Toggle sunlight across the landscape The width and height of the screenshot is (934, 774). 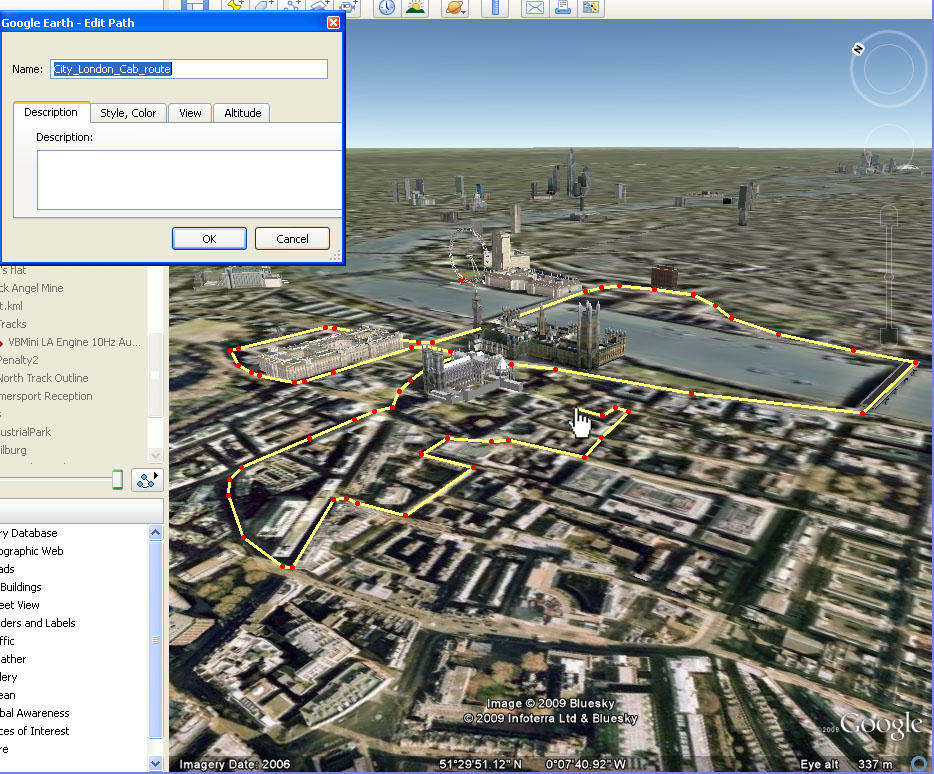[x=415, y=7]
